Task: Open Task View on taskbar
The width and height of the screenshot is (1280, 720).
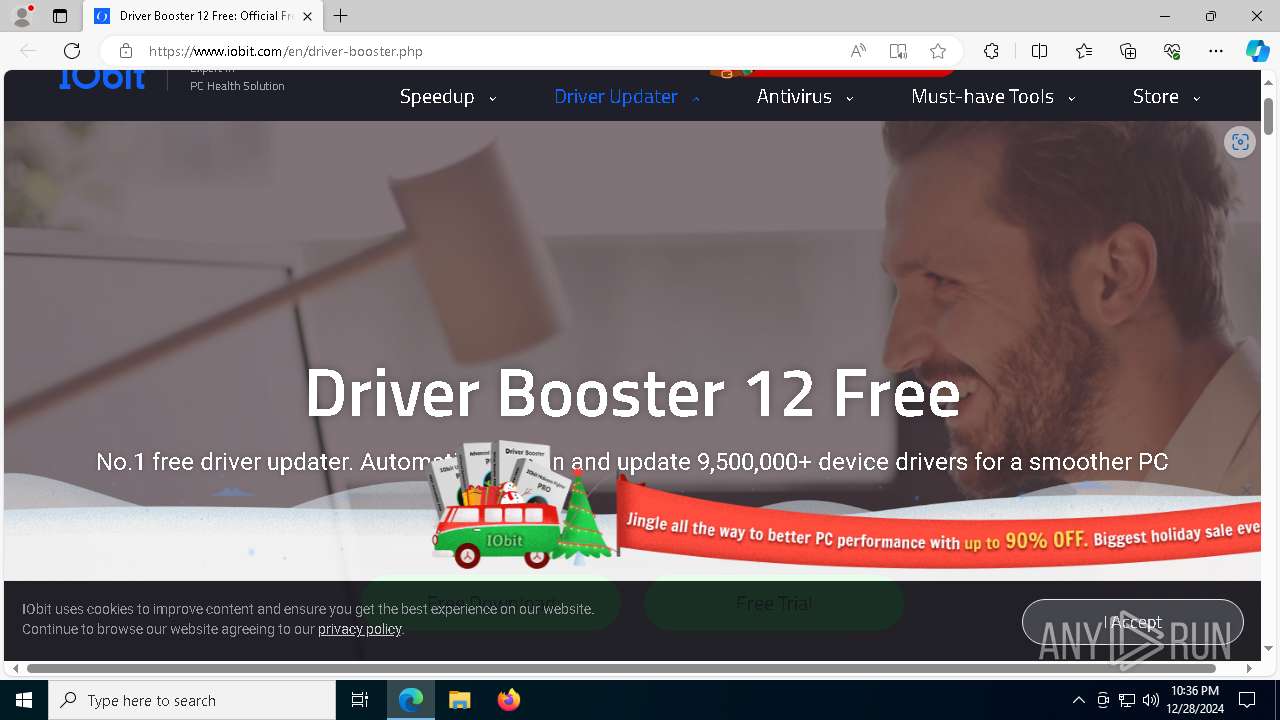Action: pyautogui.click(x=360, y=700)
